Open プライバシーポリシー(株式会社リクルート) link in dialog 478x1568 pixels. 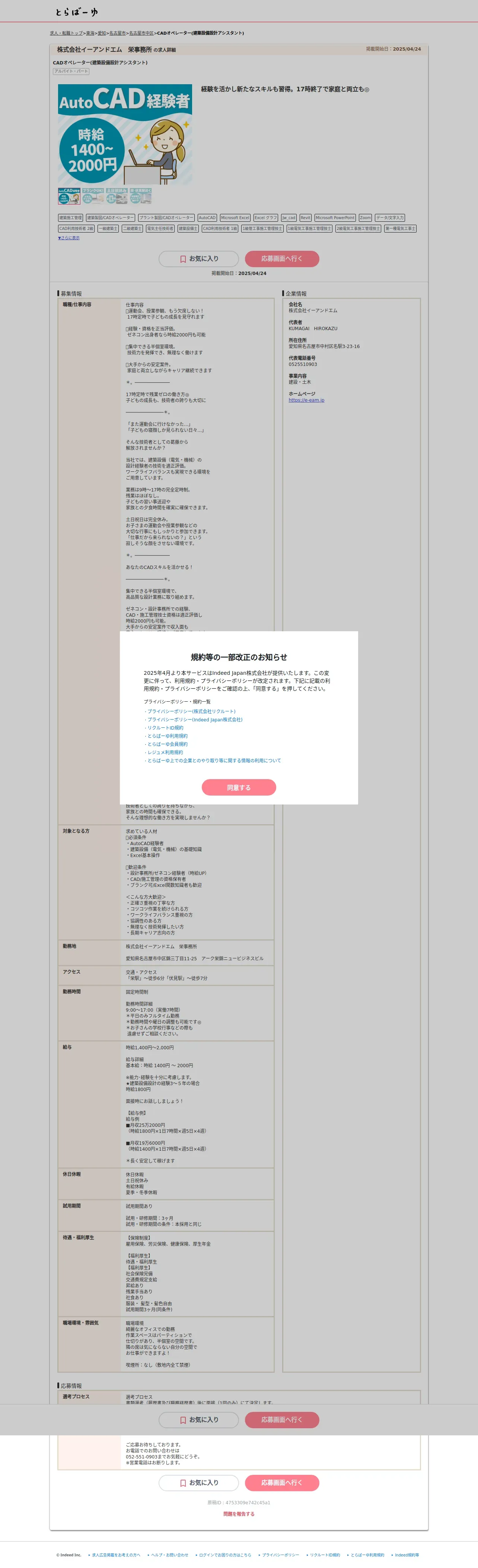(x=191, y=711)
